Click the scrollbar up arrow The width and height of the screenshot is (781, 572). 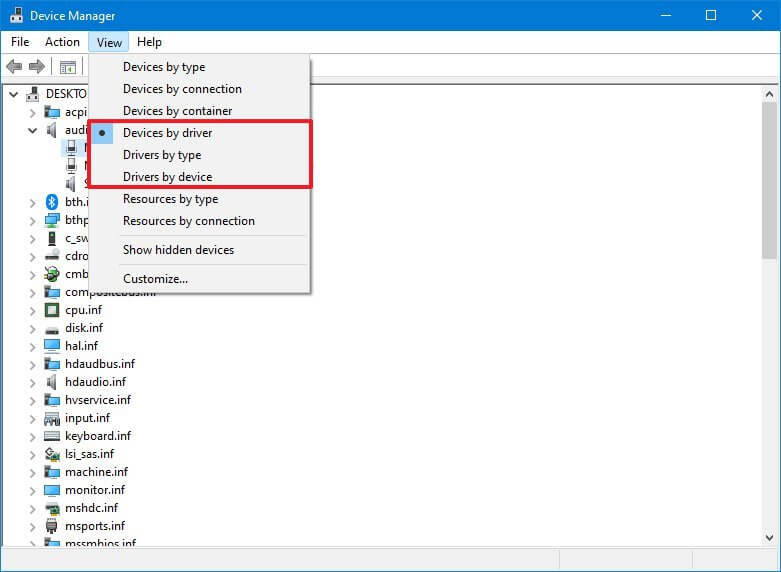coord(769,94)
